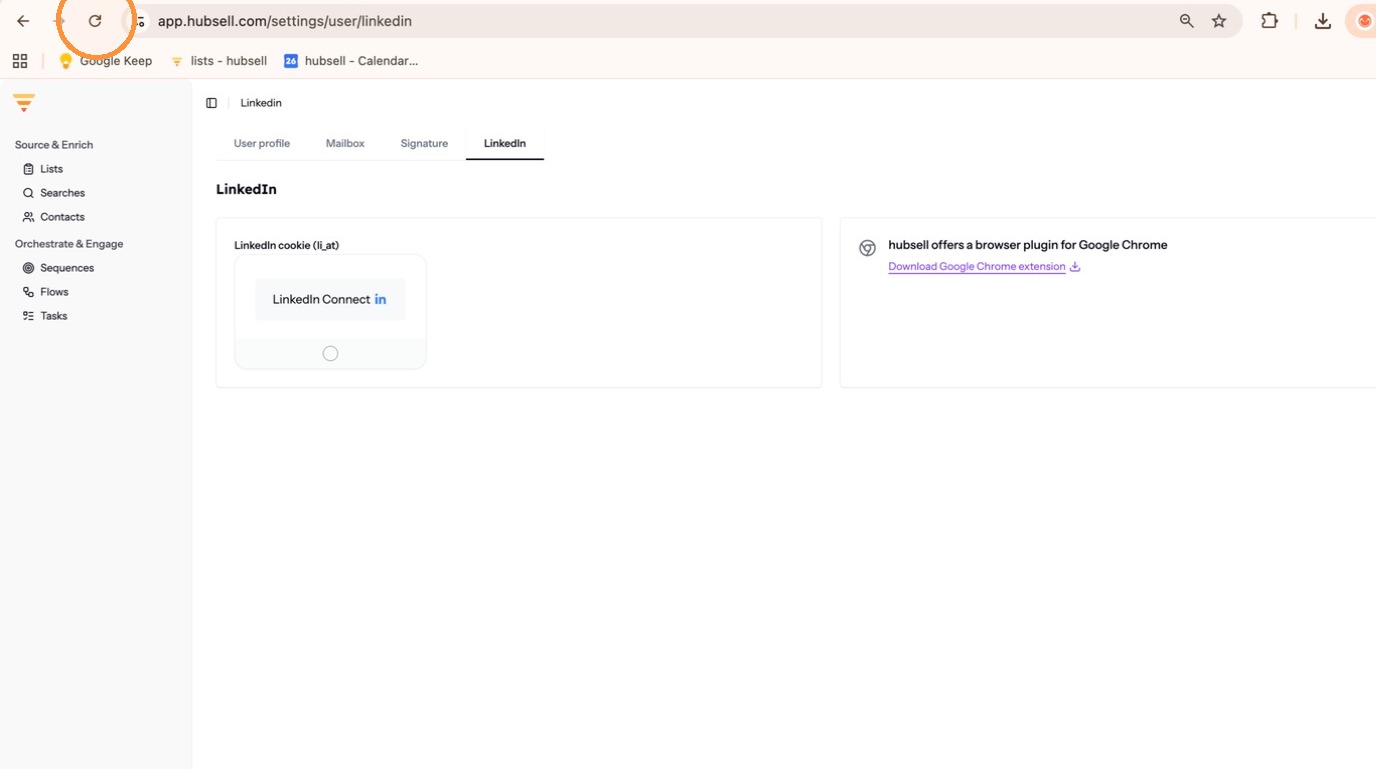Select the radio circle below LinkedIn Connect
The width and height of the screenshot is (1376, 769).
(330, 353)
